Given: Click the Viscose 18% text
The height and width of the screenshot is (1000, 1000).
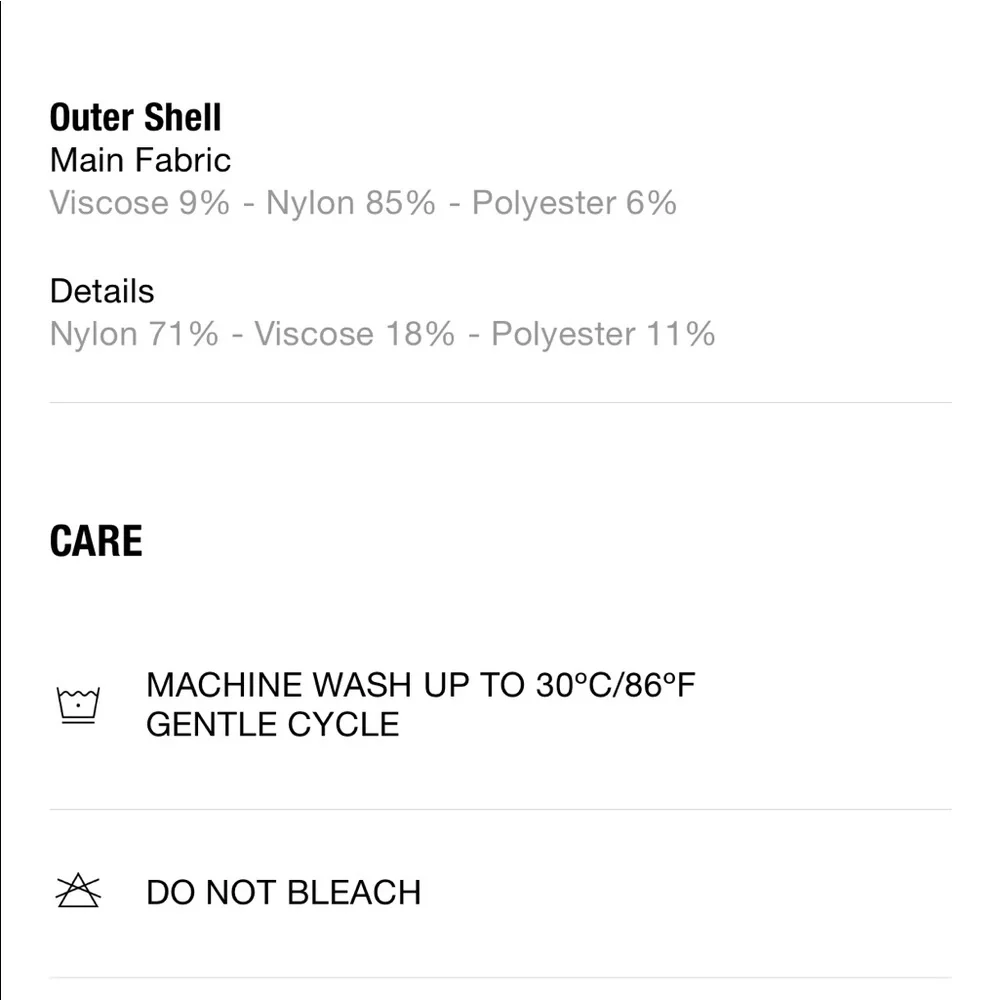Looking at the screenshot, I should click(354, 334).
